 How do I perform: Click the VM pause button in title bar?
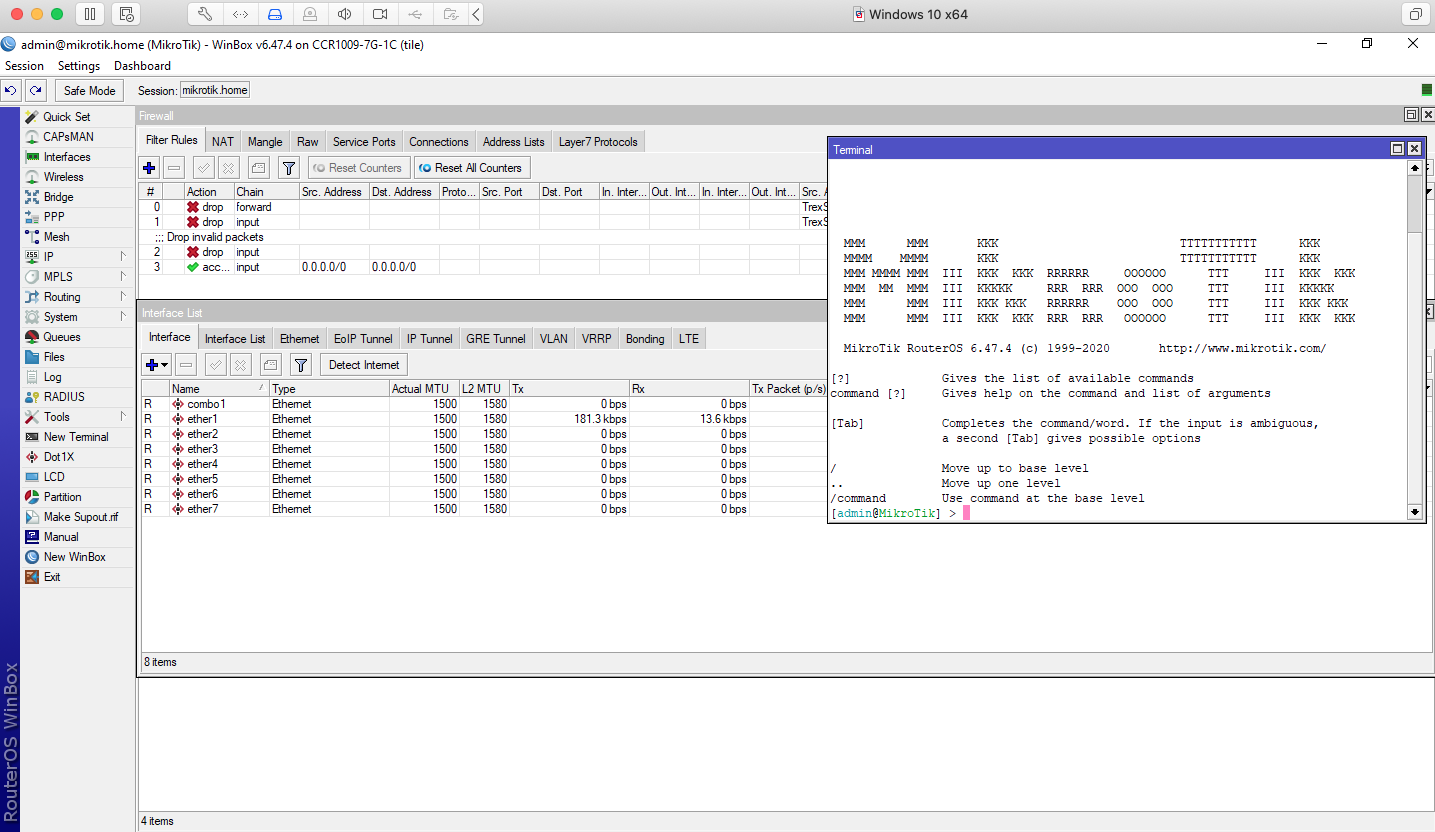(x=89, y=14)
